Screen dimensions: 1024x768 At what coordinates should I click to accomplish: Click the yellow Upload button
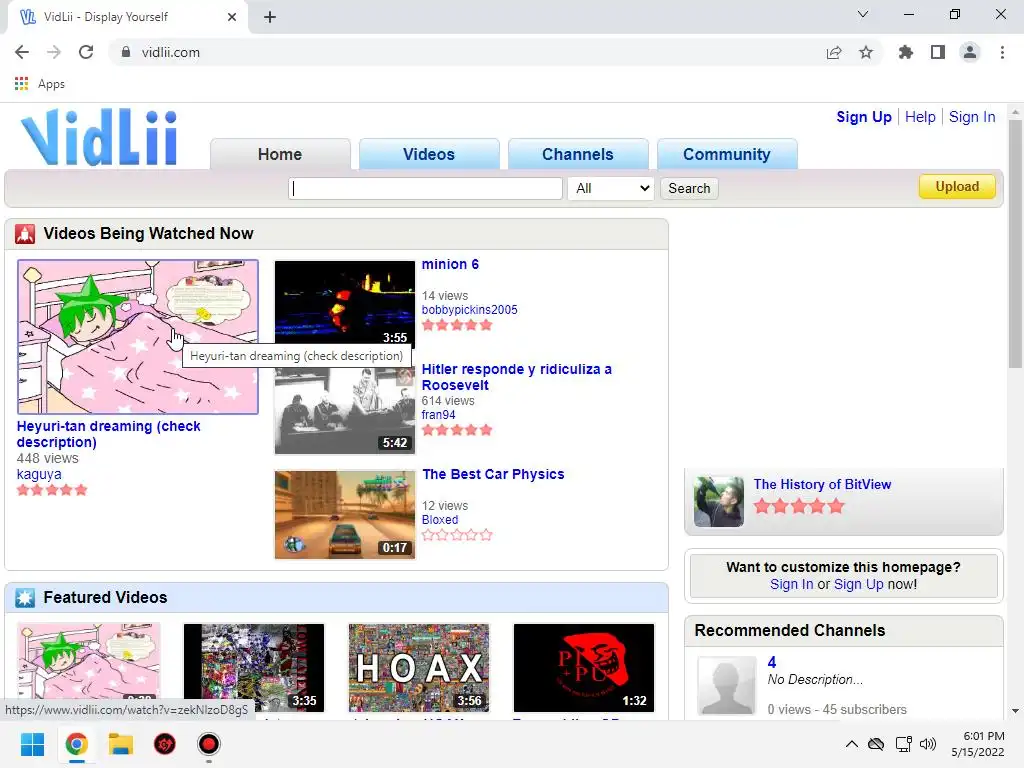(x=957, y=186)
